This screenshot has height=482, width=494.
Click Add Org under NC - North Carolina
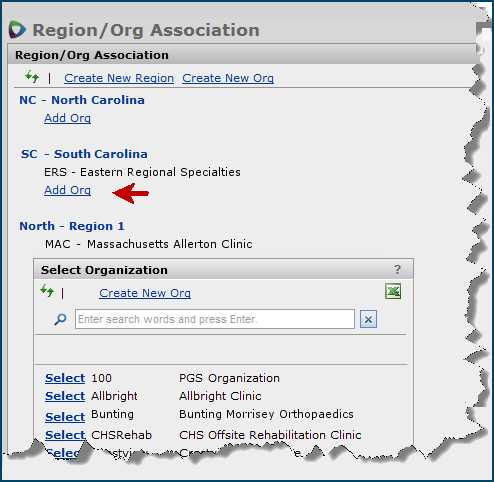pos(67,118)
